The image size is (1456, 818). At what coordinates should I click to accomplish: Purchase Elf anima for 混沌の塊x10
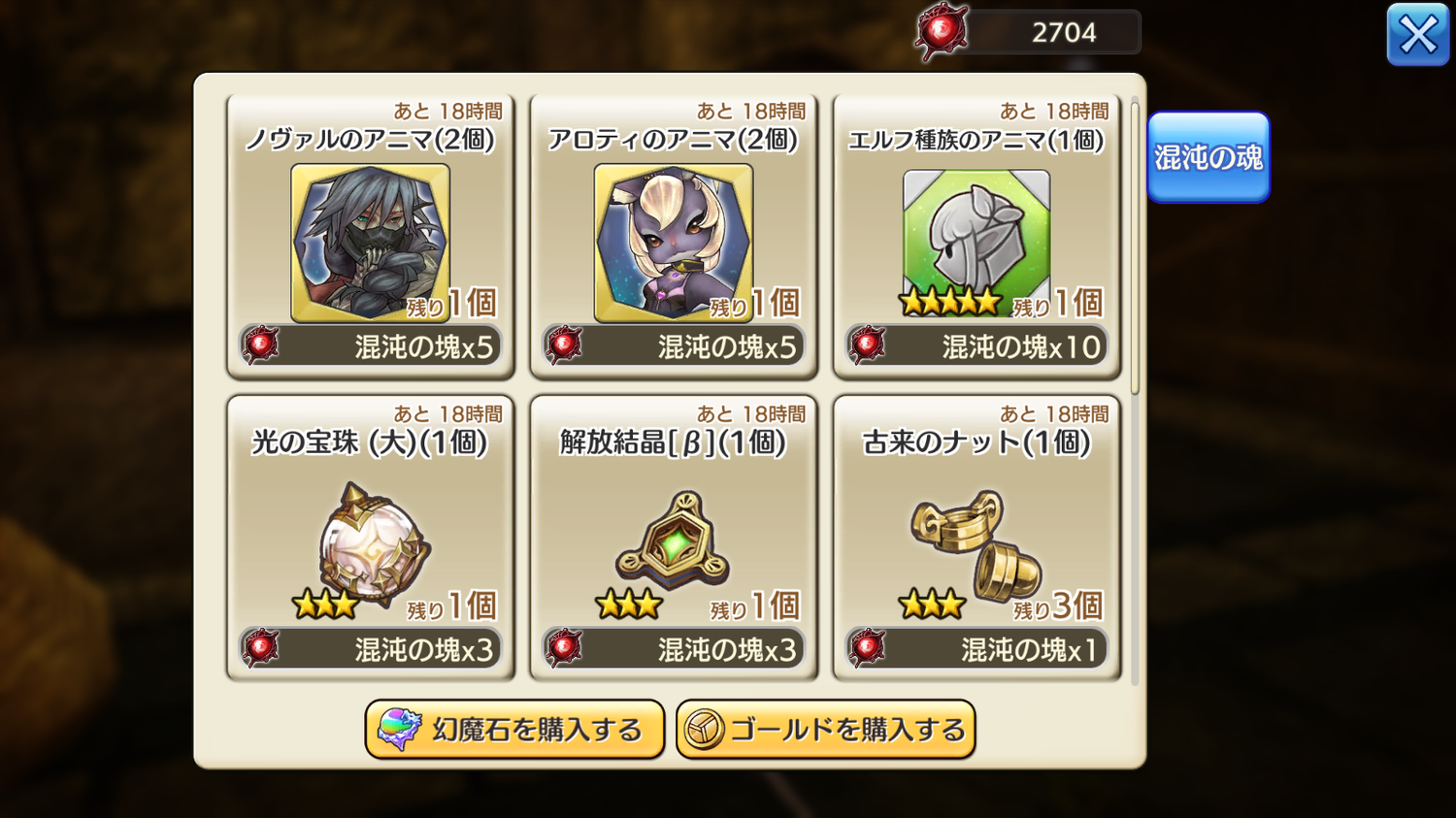point(976,345)
